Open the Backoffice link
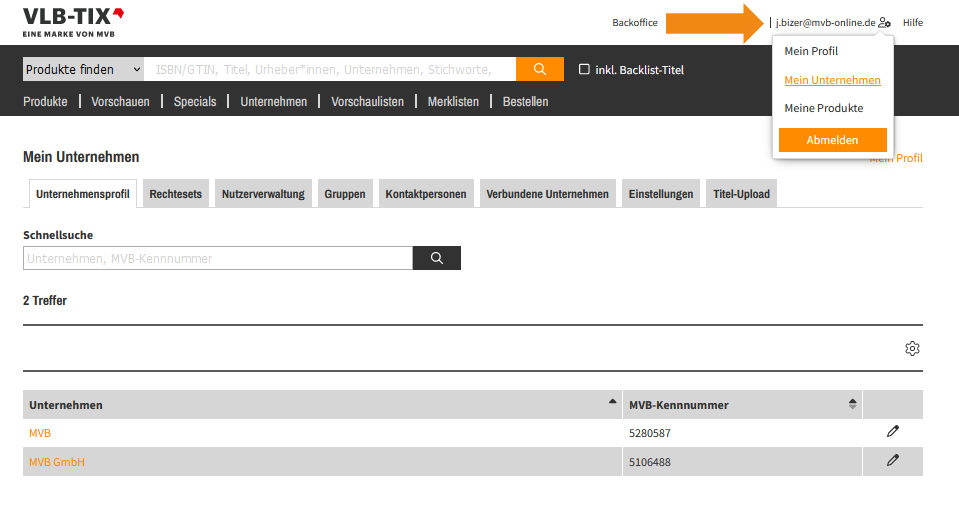 pyautogui.click(x=635, y=23)
